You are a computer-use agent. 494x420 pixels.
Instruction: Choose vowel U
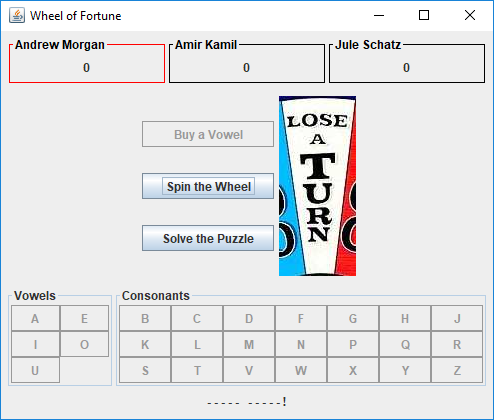[x=35, y=370]
